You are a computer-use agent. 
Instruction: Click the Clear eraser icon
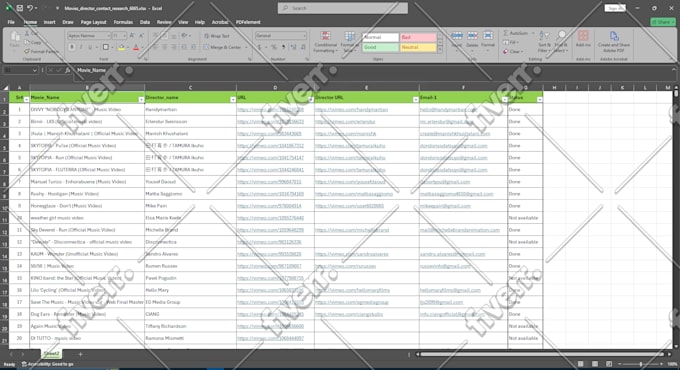(506, 52)
